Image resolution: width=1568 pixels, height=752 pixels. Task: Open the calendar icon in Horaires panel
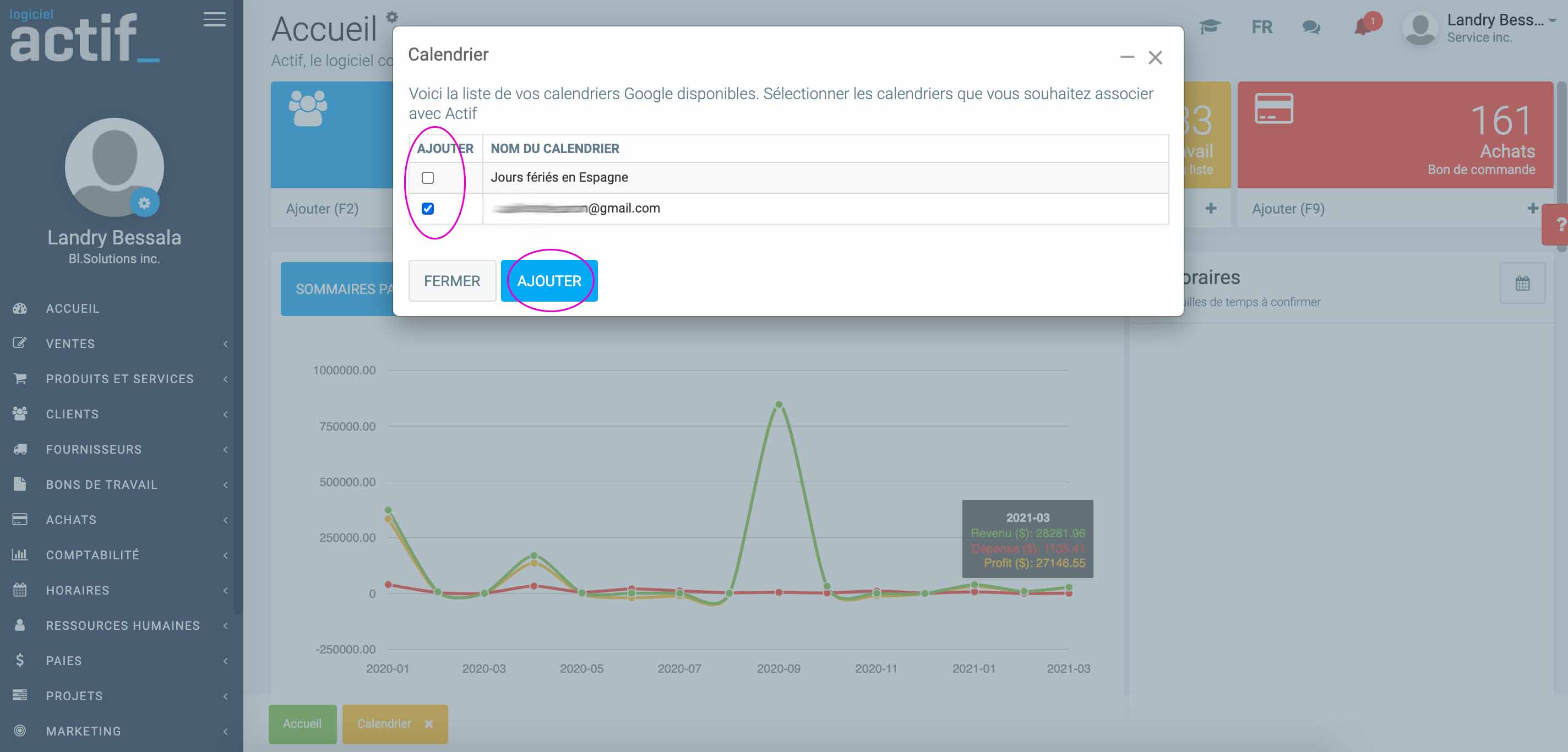1522,283
